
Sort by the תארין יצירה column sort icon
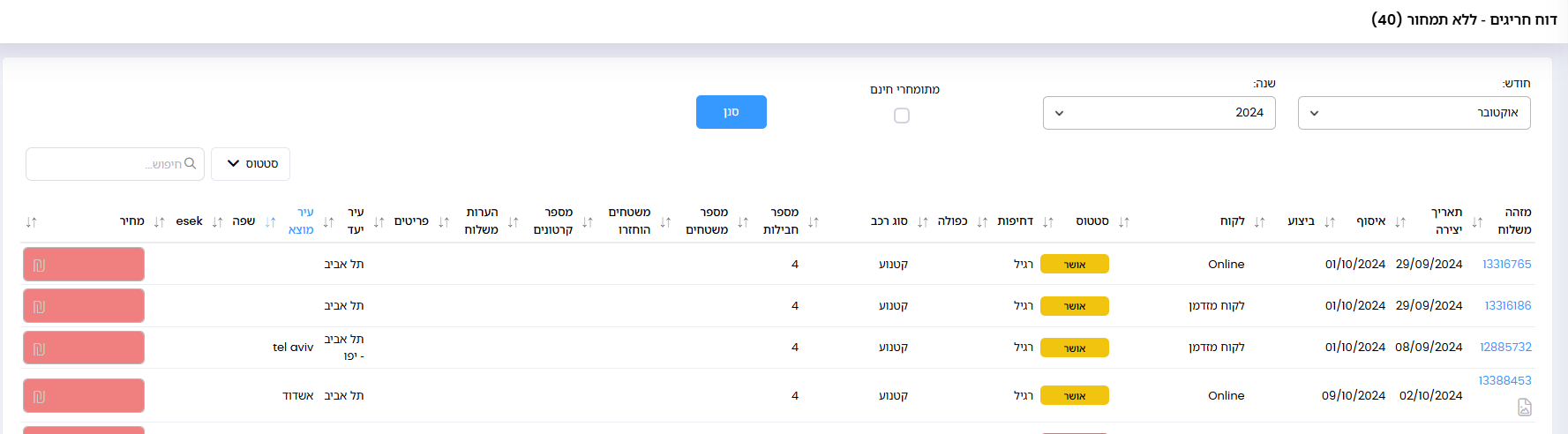pyautogui.click(x=1477, y=222)
